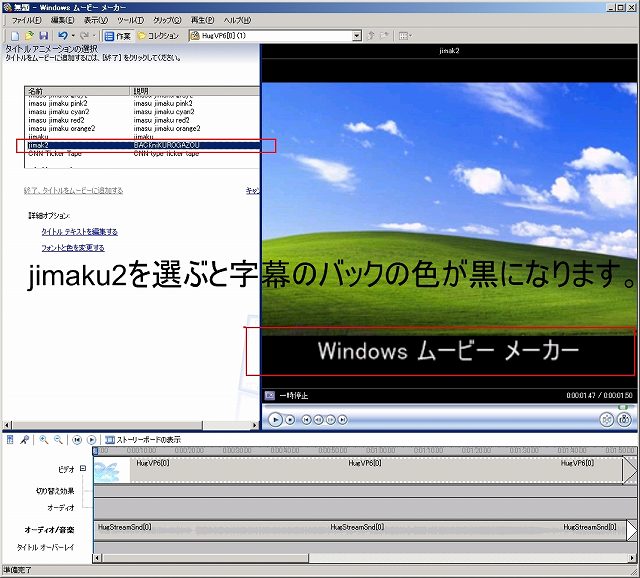Toggle the コレクション collections pane button
This screenshot has height=578, width=640.
click(x=159, y=36)
